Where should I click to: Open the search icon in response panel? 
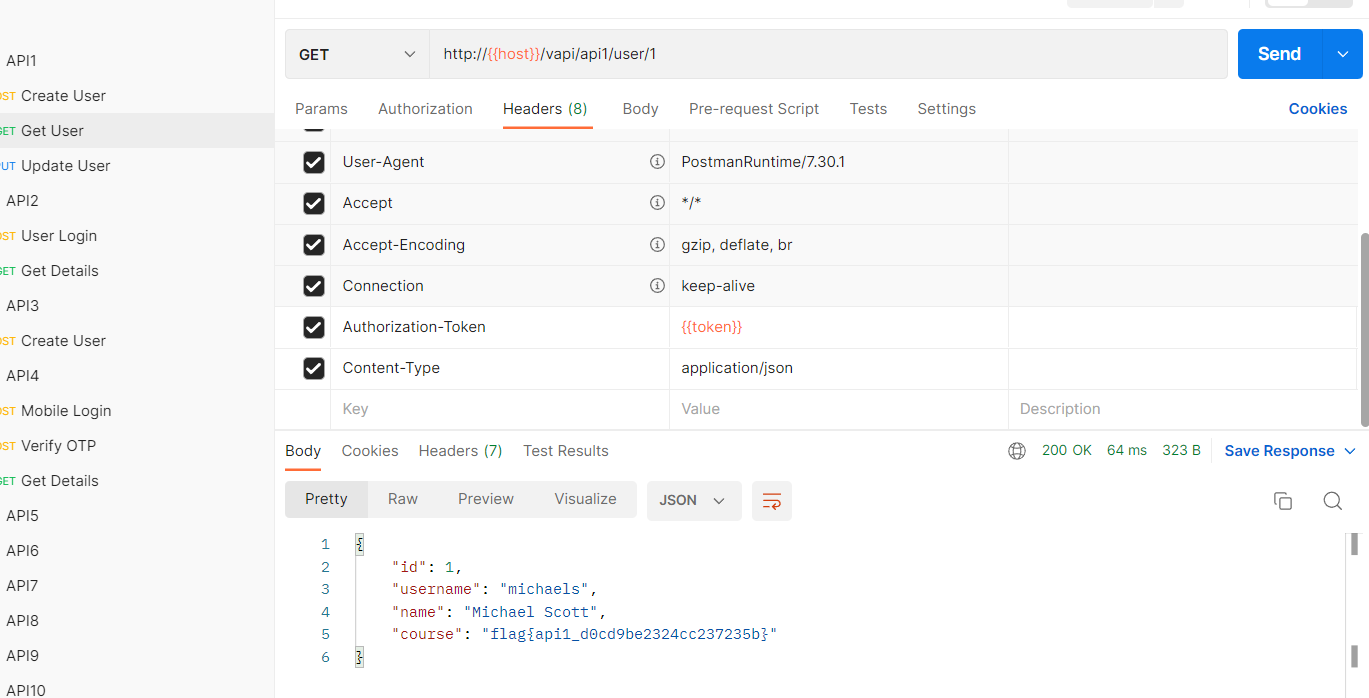pos(1333,501)
